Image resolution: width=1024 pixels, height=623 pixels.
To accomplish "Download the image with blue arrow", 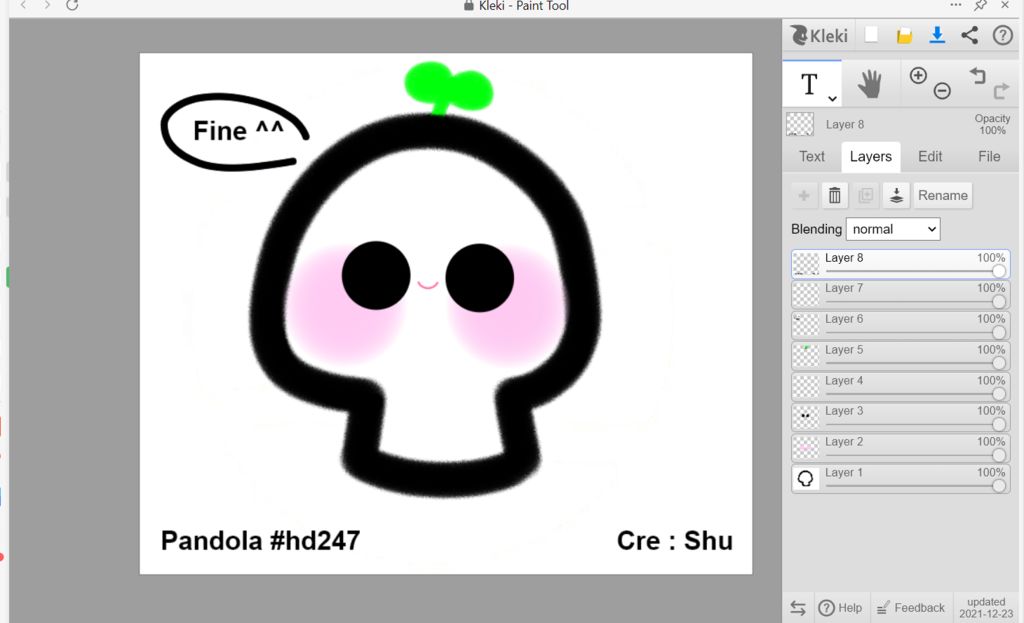I will tap(937, 35).
